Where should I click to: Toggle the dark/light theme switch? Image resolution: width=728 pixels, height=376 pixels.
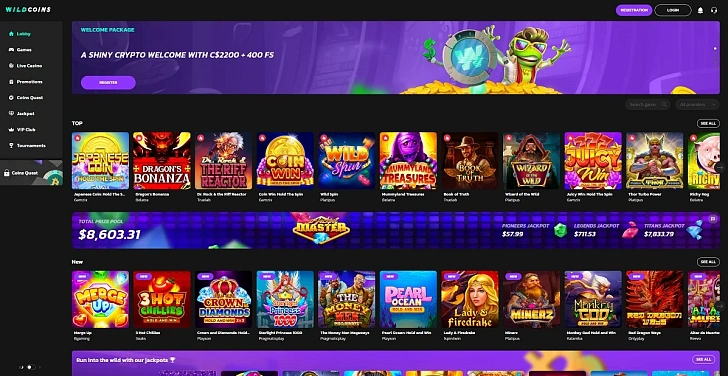point(30,367)
